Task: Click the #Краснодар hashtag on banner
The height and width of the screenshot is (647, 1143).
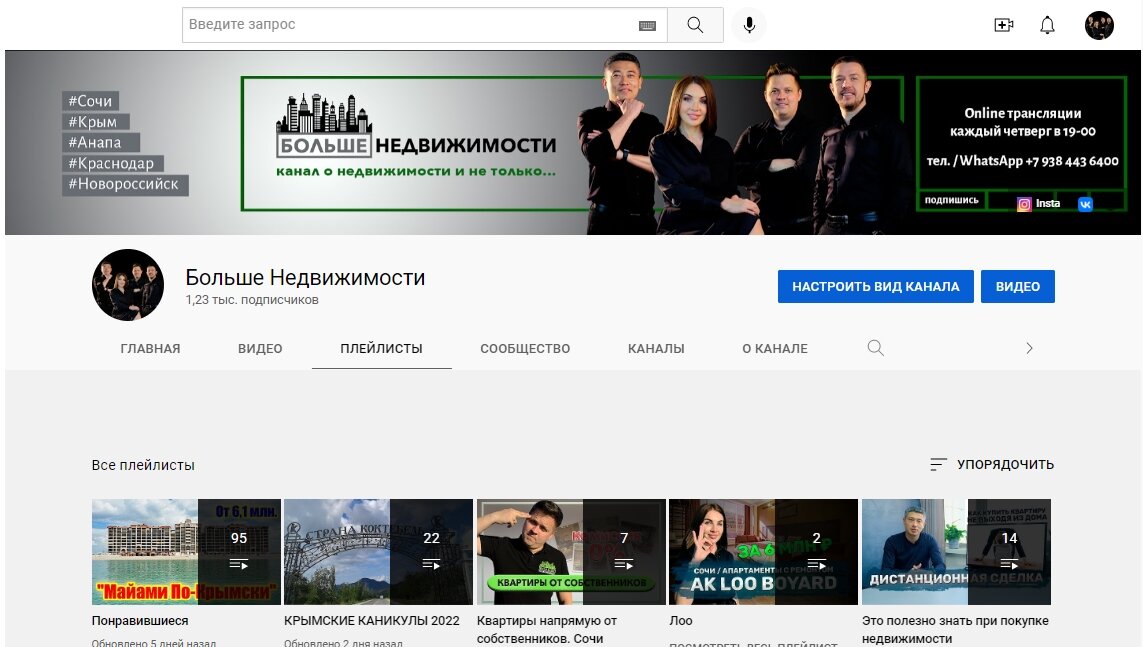Action: pyautogui.click(x=112, y=163)
